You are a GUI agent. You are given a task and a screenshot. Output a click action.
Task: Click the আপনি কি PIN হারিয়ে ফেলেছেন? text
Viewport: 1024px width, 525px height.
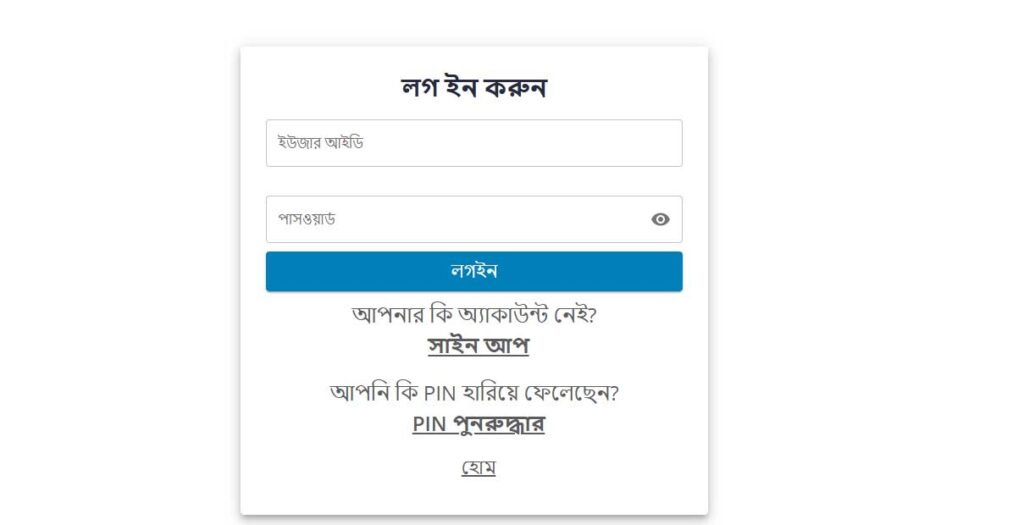coord(474,392)
